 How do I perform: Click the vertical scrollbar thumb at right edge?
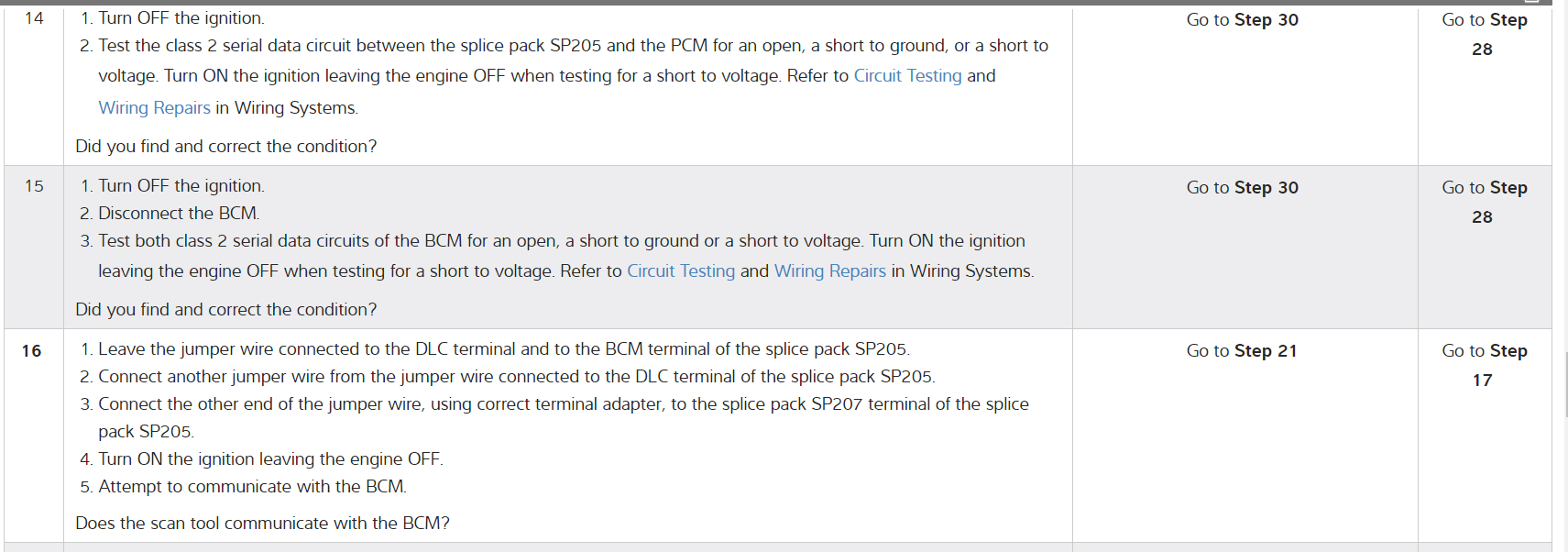click(1565, 385)
